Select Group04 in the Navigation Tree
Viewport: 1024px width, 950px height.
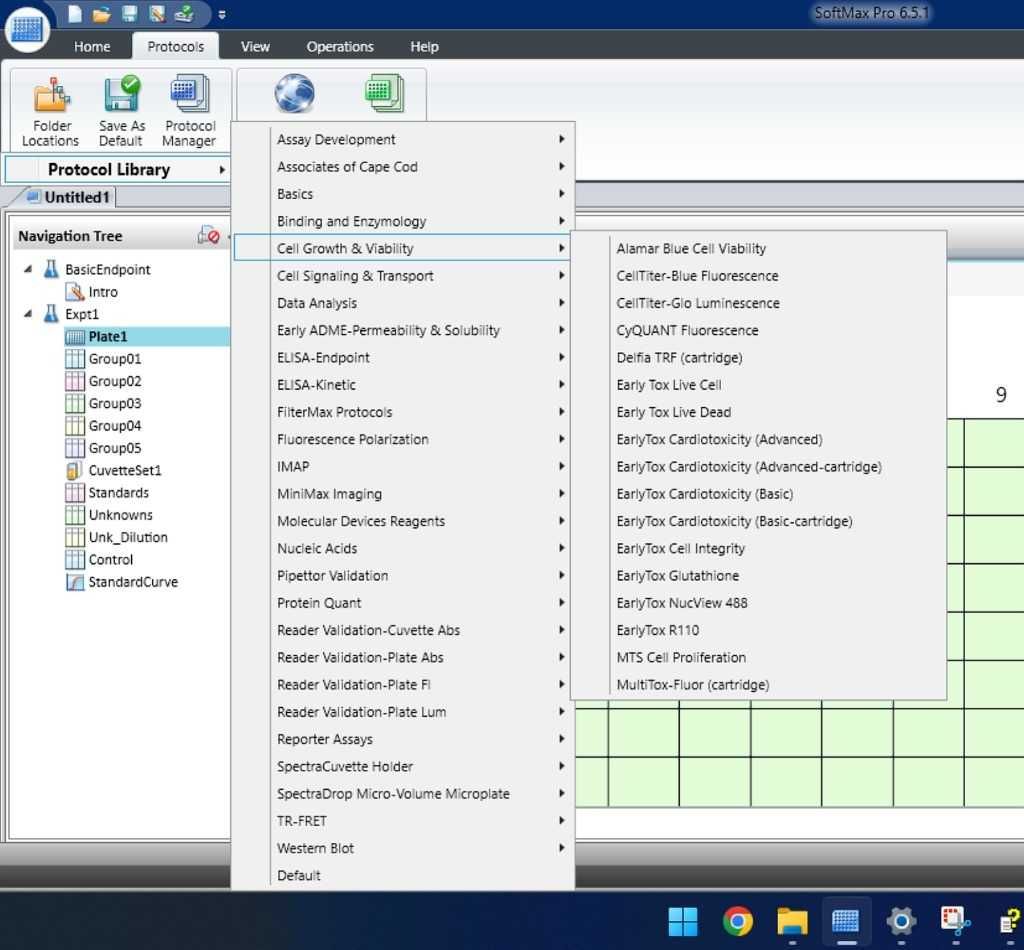coord(115,426)
